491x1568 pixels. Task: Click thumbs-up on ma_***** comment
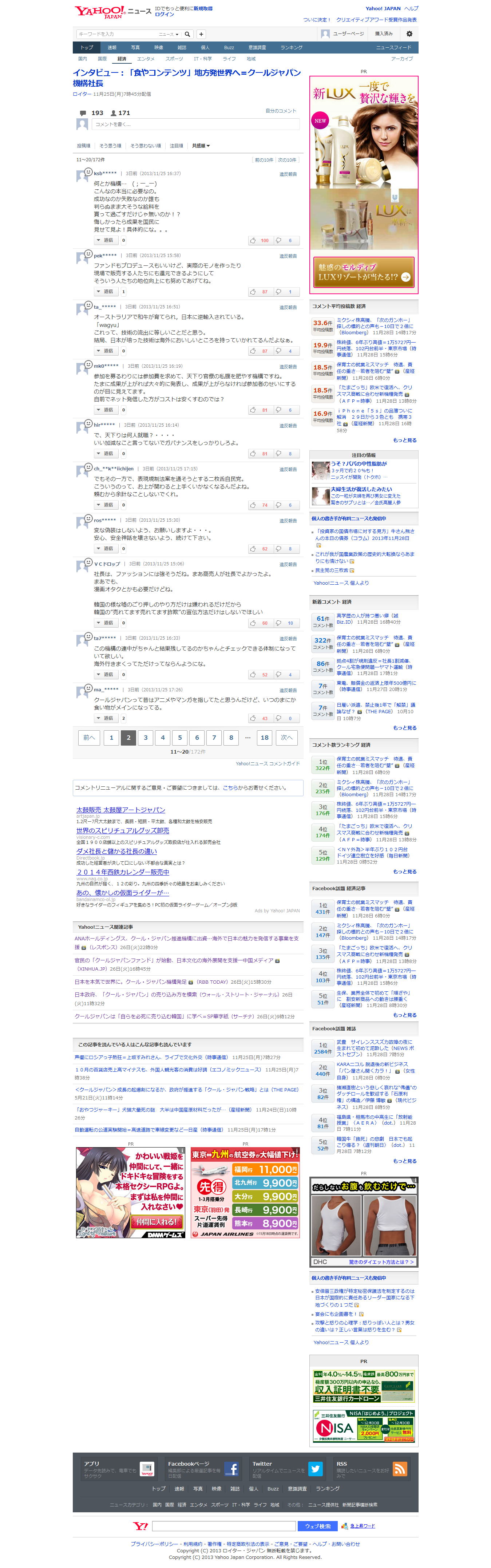[253, 718]
